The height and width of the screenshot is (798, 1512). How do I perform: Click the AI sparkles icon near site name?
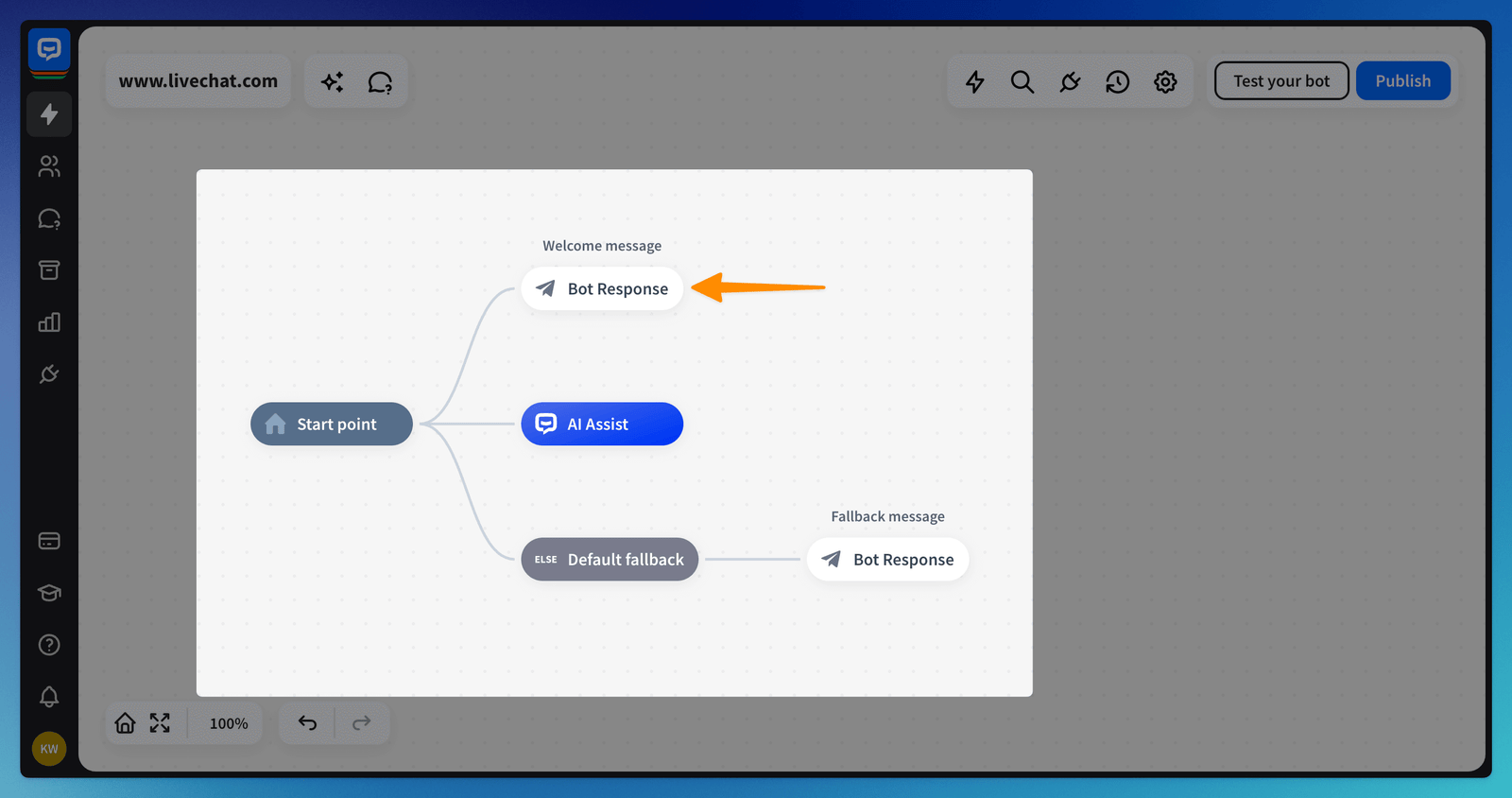[332, 82]
